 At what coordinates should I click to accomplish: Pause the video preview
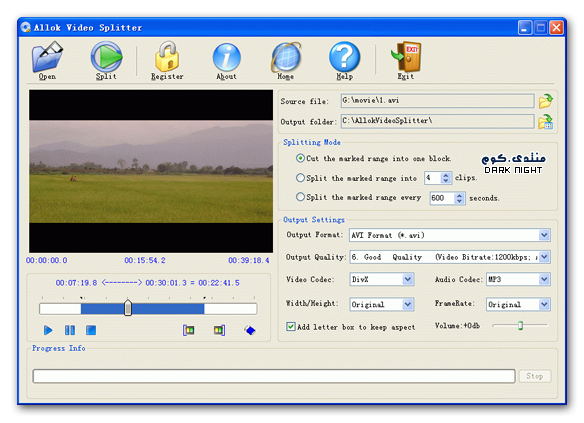(70, 330)
